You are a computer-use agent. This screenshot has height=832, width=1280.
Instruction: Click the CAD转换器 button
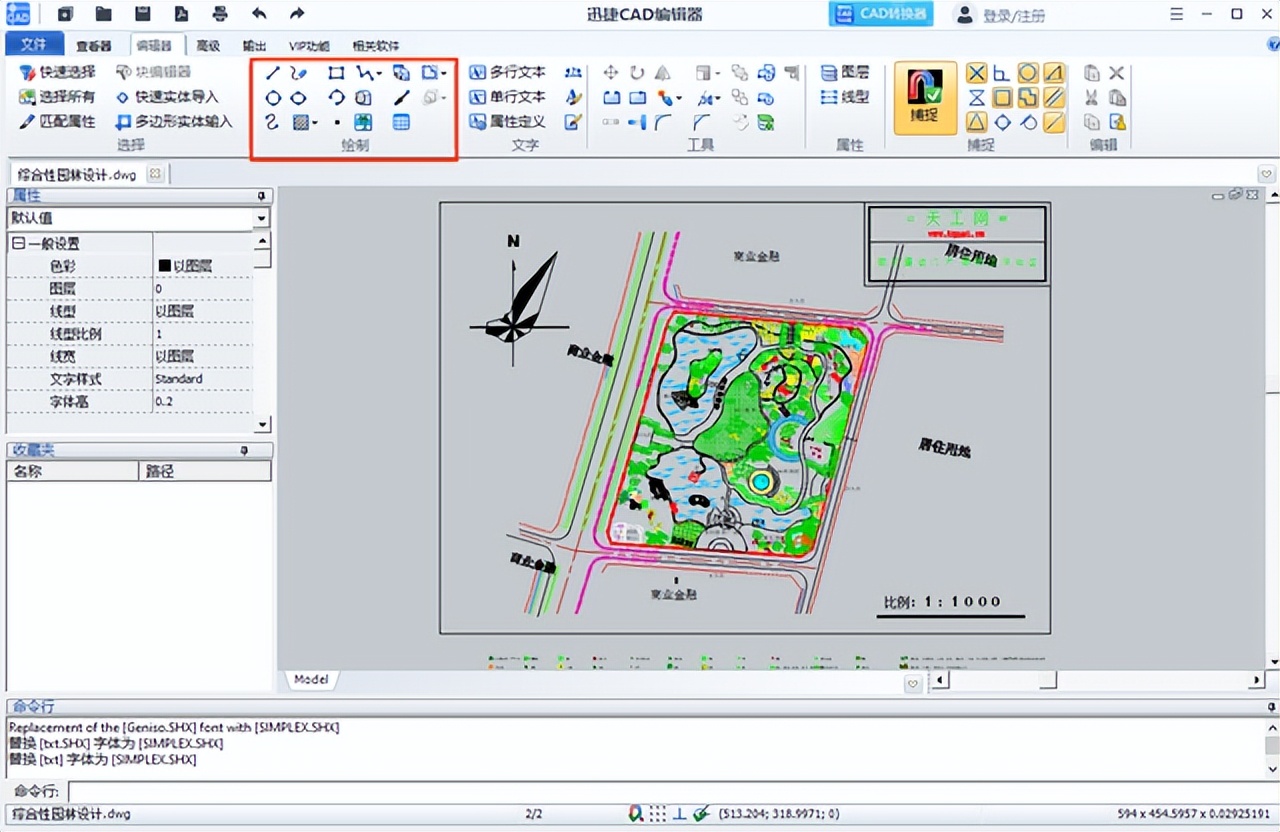880,14
